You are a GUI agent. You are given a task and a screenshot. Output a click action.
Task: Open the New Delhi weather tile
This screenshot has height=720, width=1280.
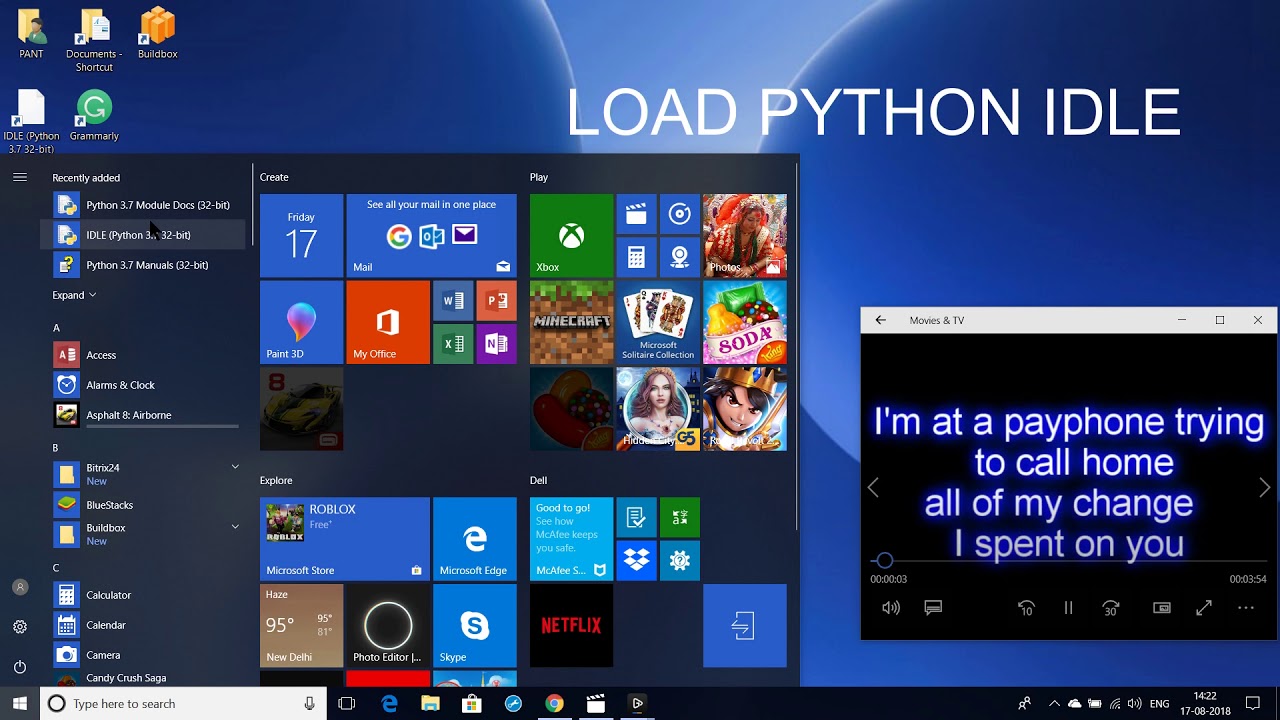301,626
